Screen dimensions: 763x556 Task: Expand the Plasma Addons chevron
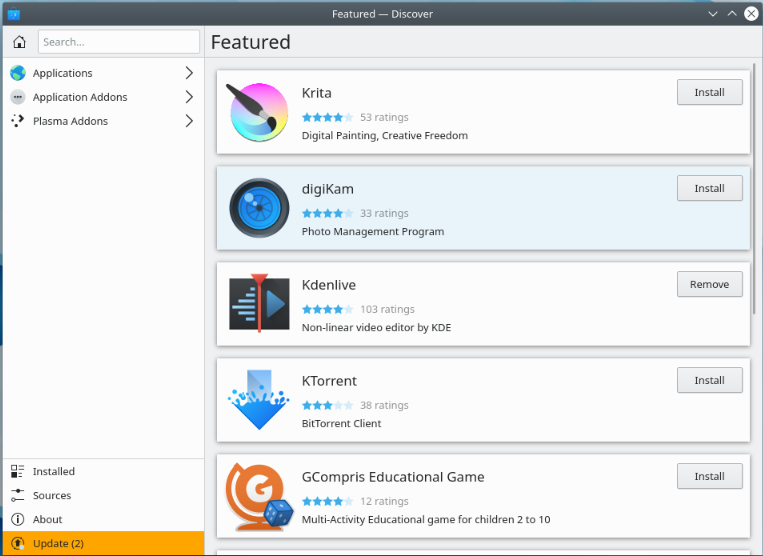pyautogui.click(x=189, y=121)
